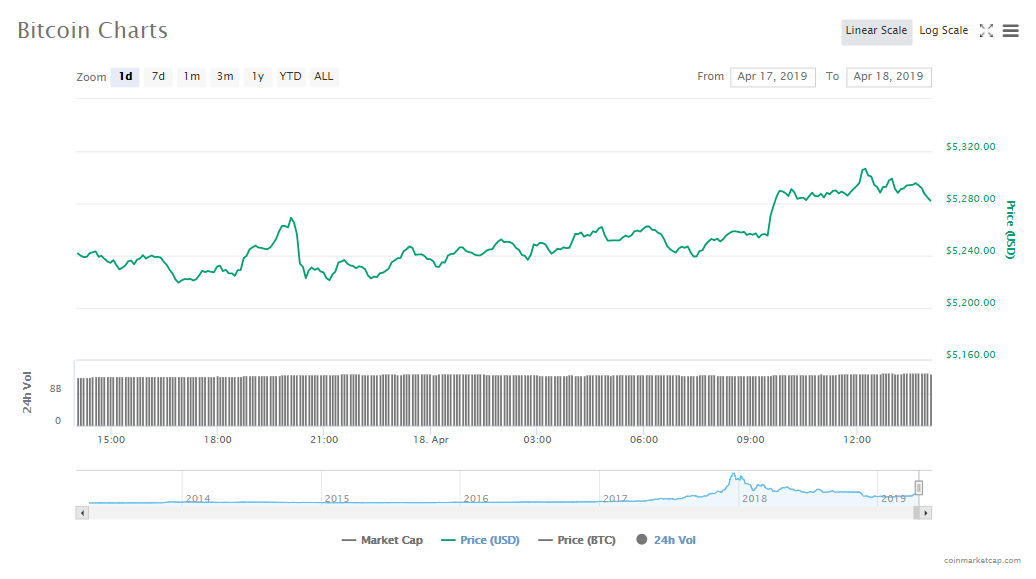The height and width of the screenshot is (579, 1036).
Task: Toggle Price (BTC) series in legend
Action: pyautogui.click(x=577, y=540)
